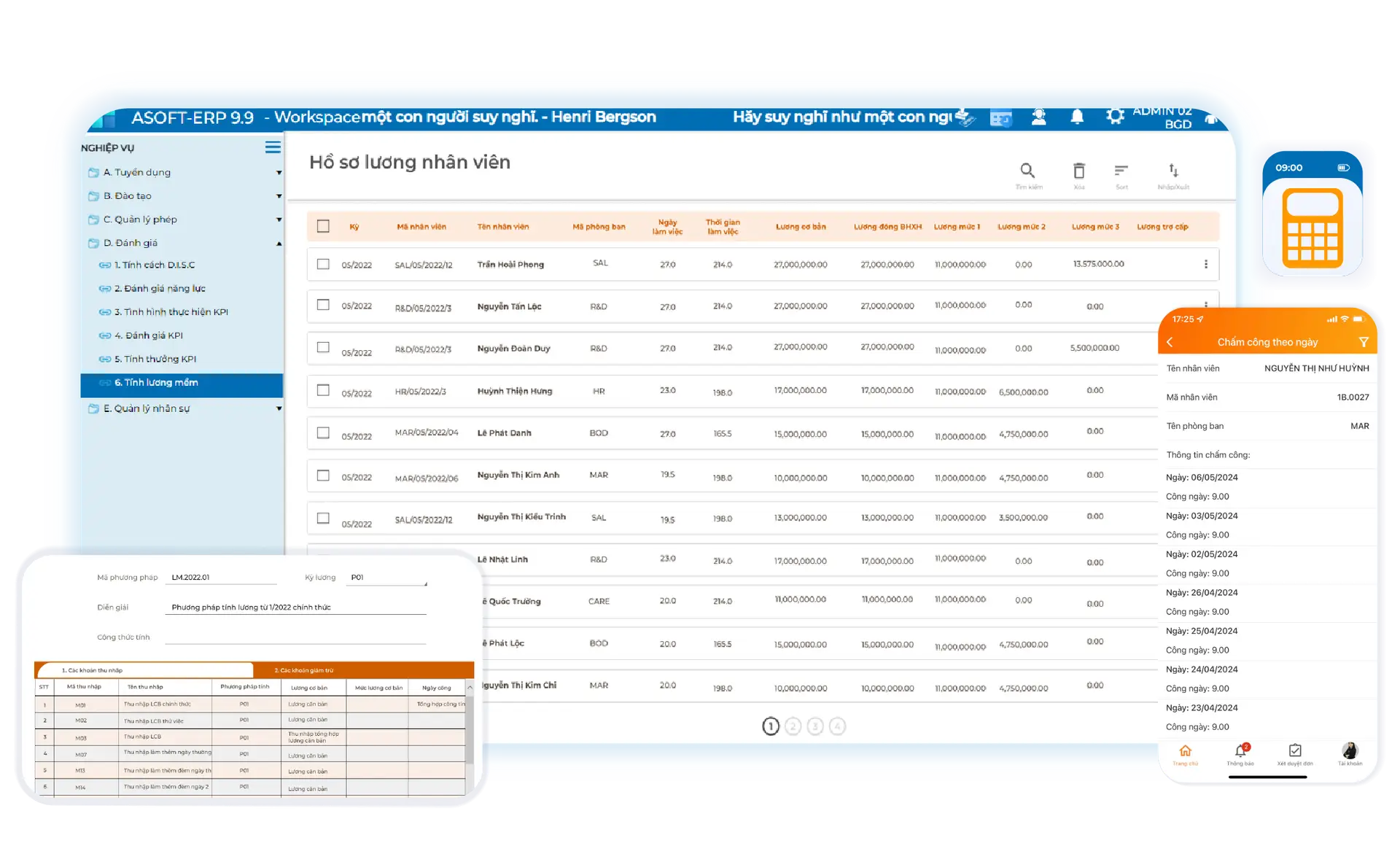Viewport: 1400px width, 846px height.
Task: Collapse the D. Đánh giá section arrow
Action: [x=279, y=244]
